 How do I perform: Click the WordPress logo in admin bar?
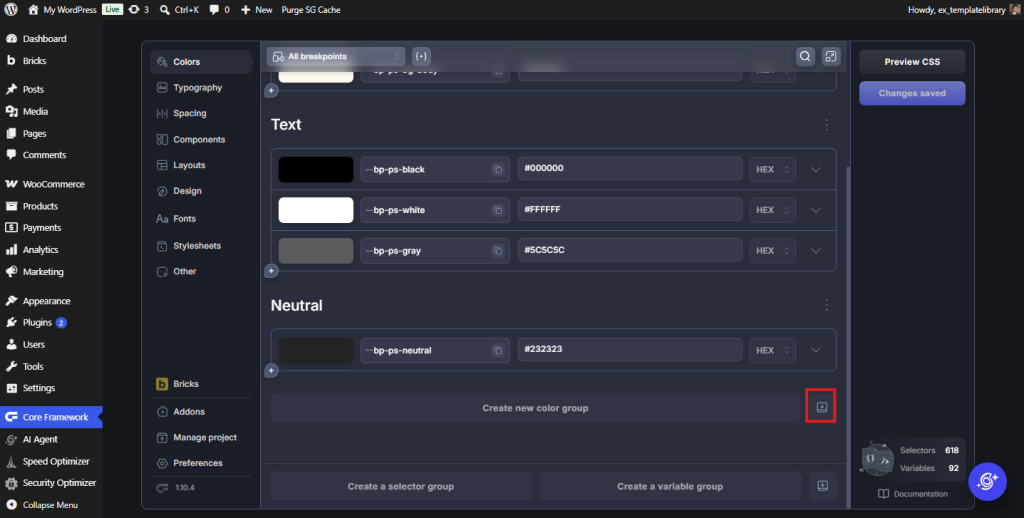pyautogui.click(x=11, y=10)
